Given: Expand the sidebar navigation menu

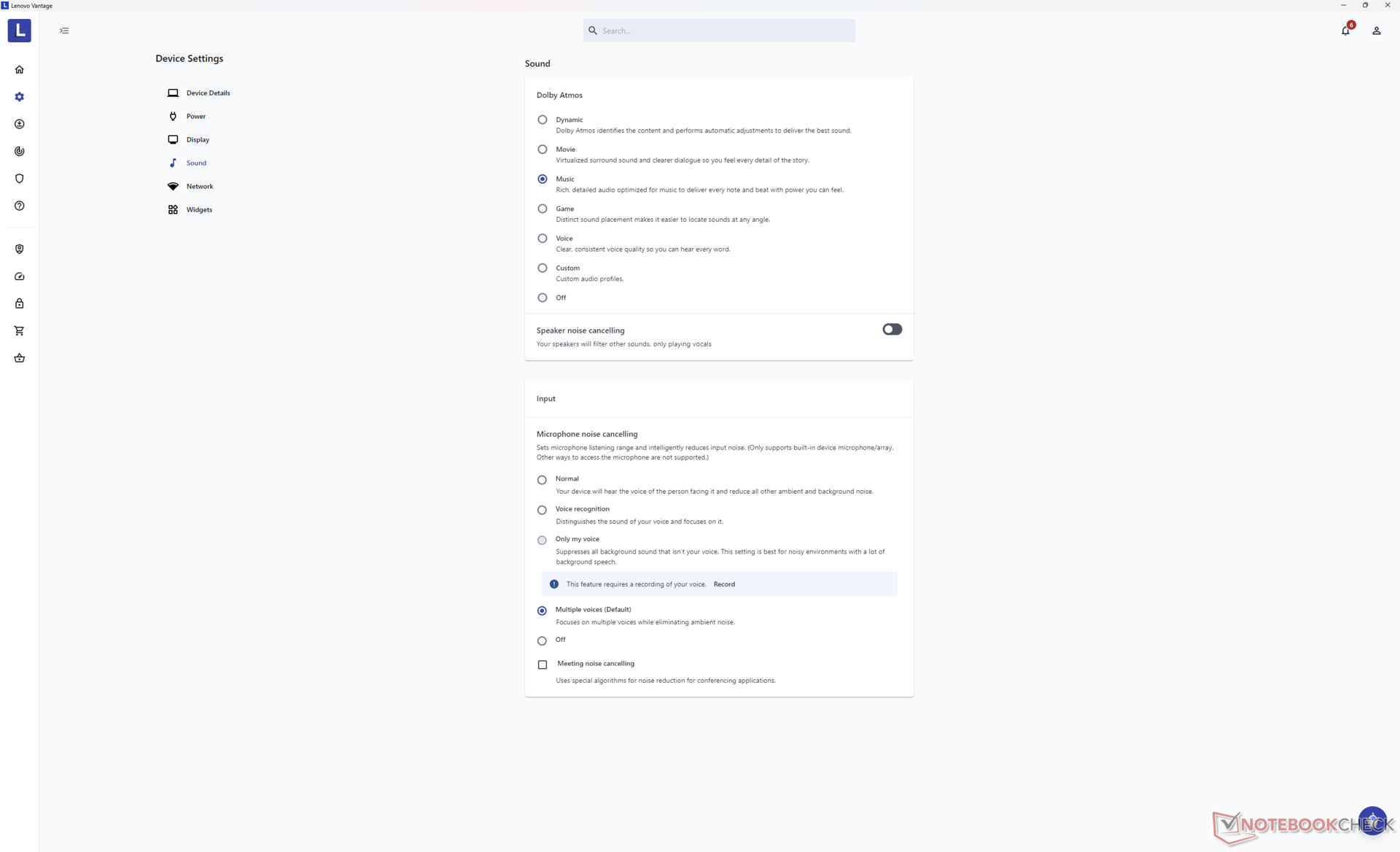Looking at the screenshot, I should [64, 31].
